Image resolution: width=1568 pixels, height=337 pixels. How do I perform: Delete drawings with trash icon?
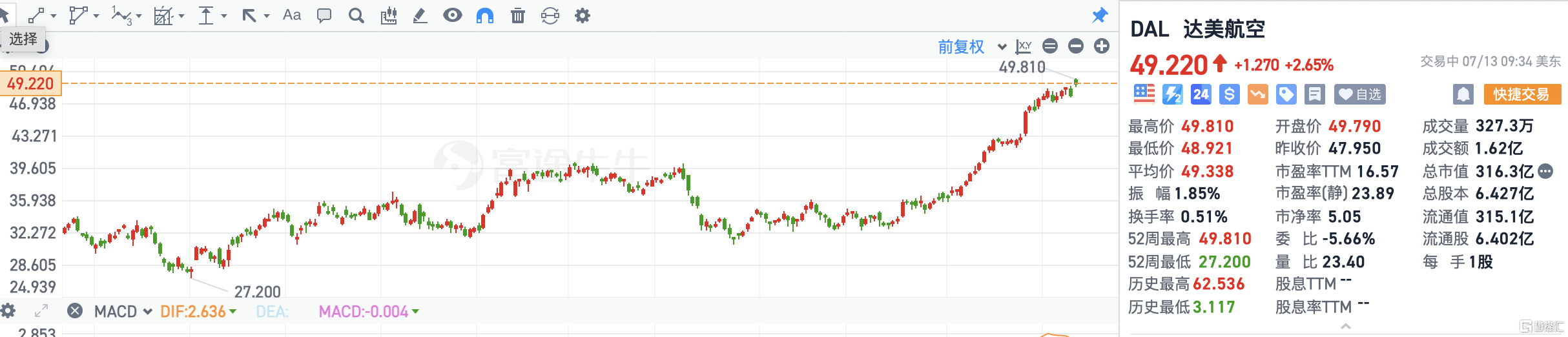[x=518, y=15]
